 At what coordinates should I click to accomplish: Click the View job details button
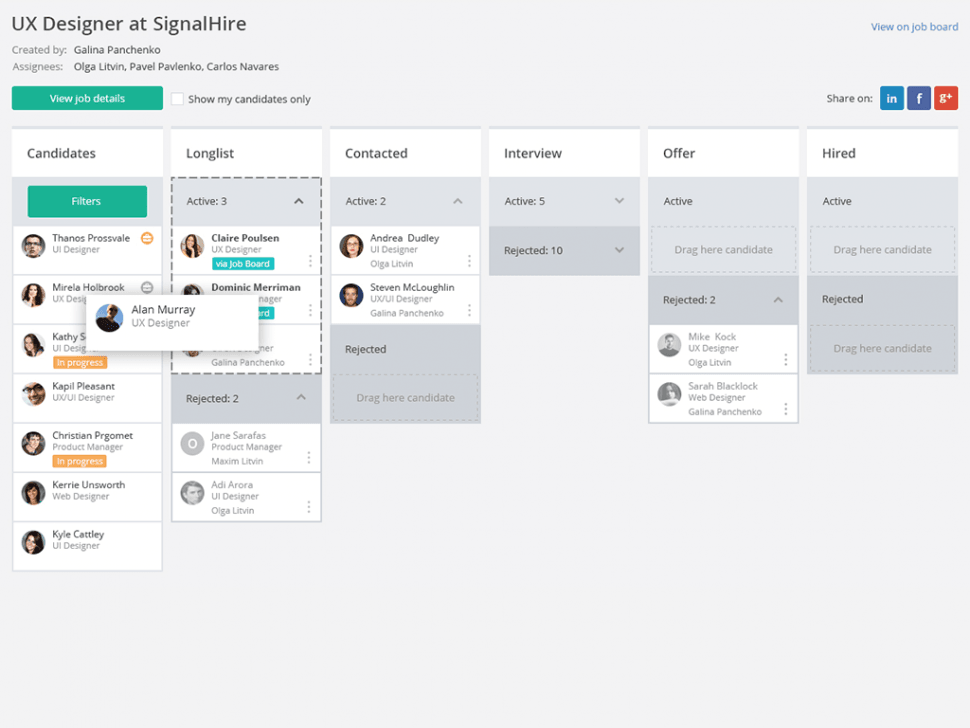coord(87,98)
